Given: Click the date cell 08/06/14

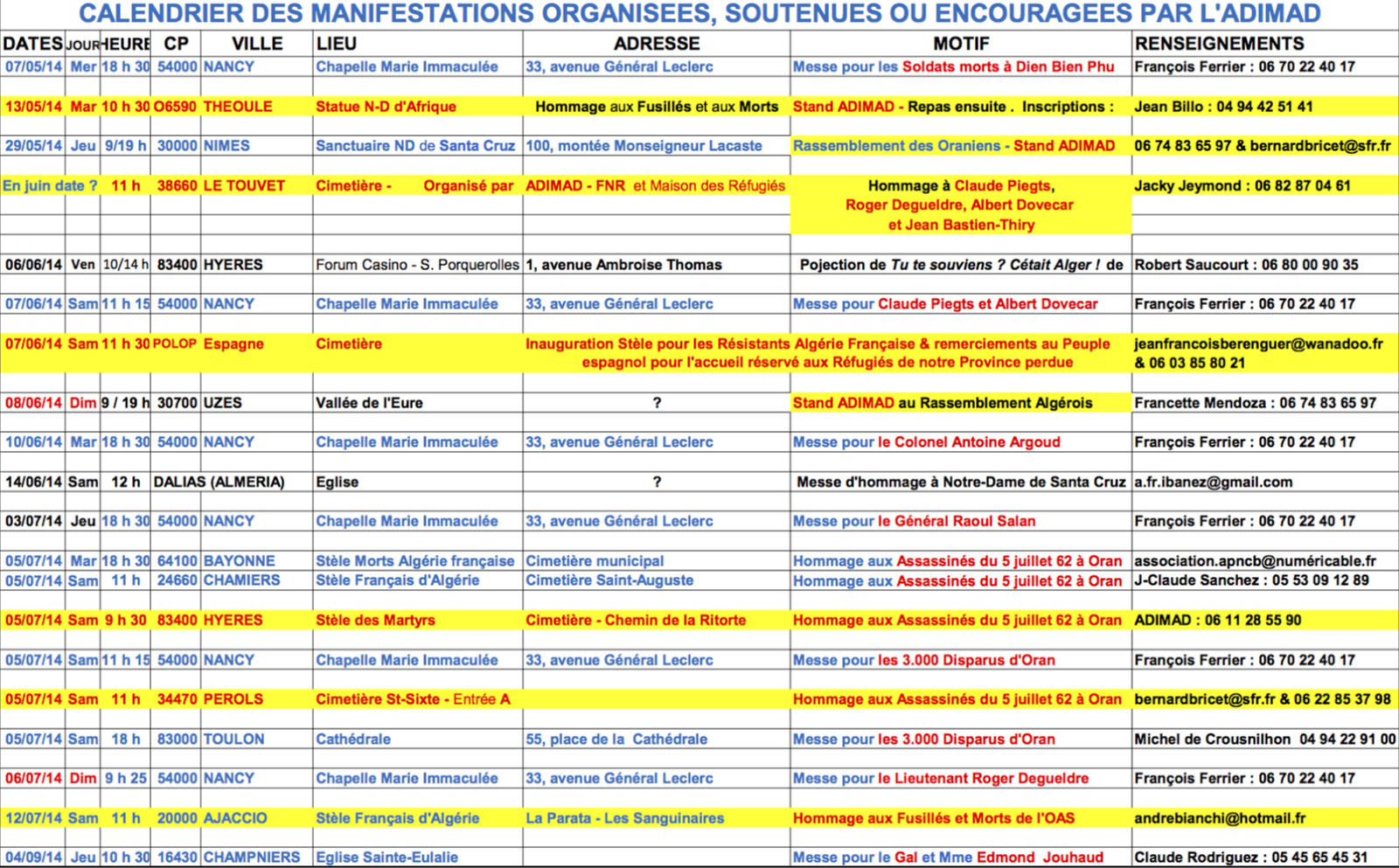Looking at the screenshot, I should point(33,403).
